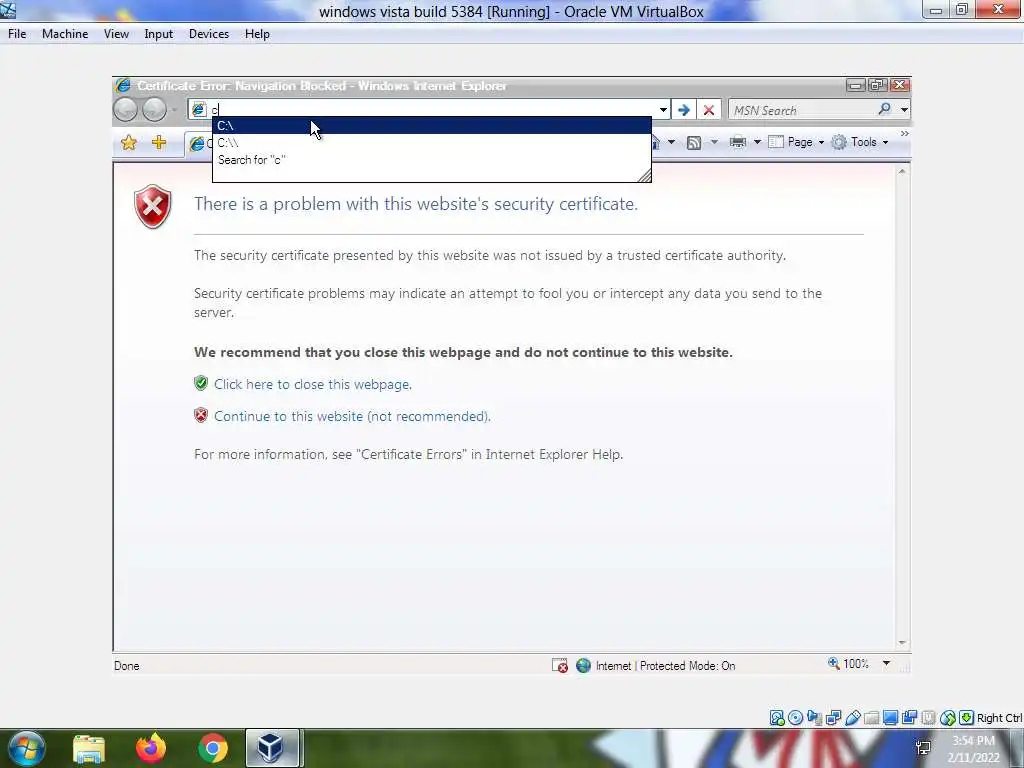Click "Continue to this website (not recommended)" link

pyautogui.click(x=352, y=416)
